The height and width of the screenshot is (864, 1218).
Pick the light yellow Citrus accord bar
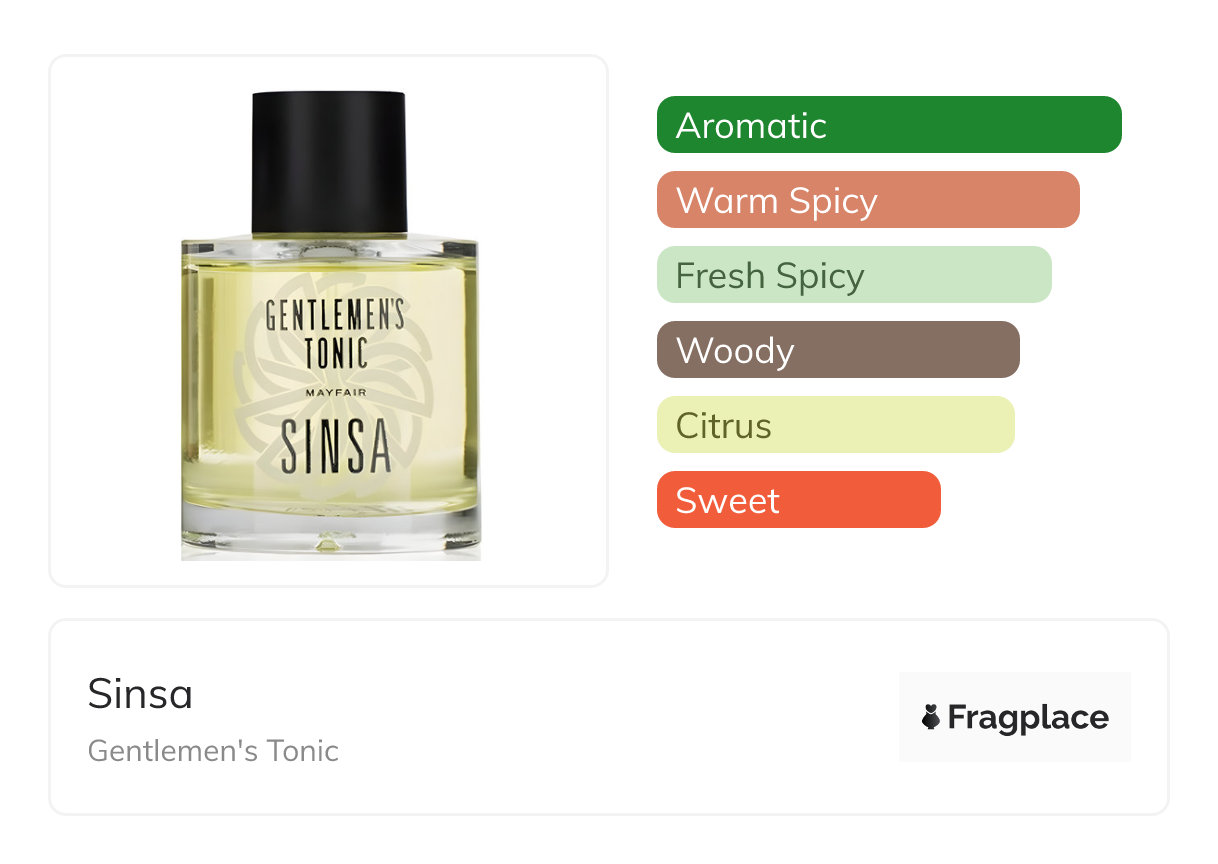click(x=836, y=425)
